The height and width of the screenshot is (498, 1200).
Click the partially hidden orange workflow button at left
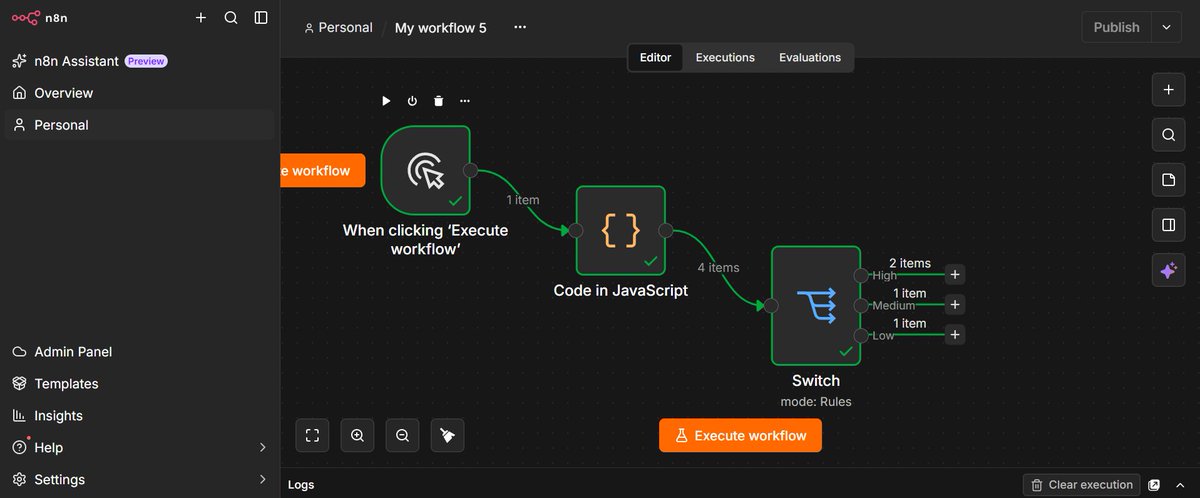(x=323, y=170)
